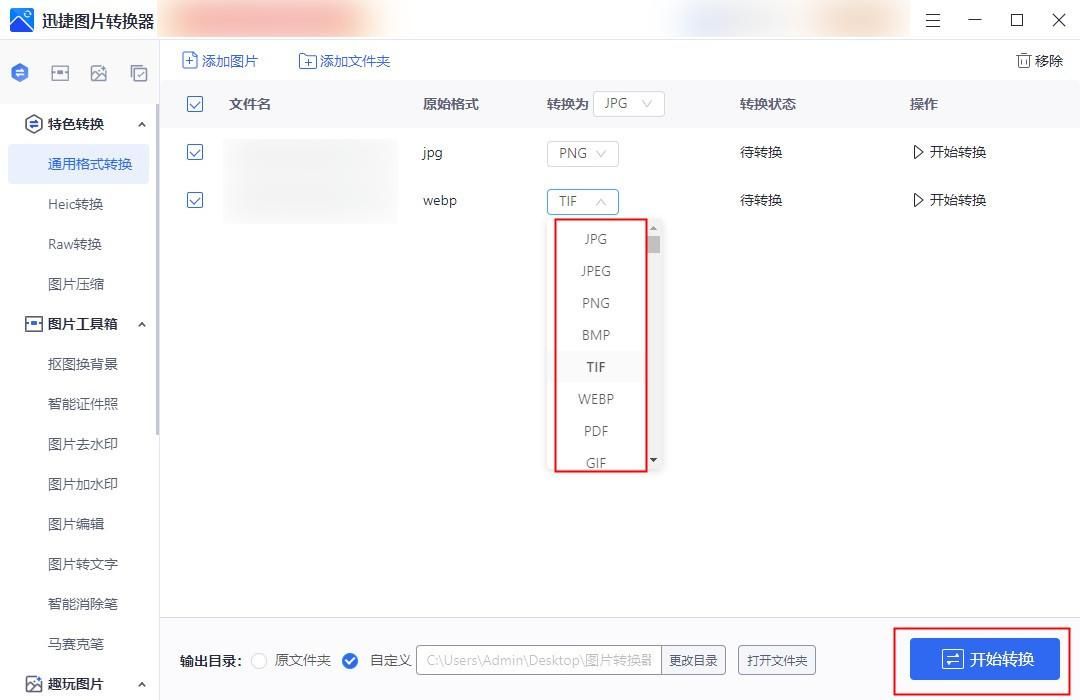Image resolution: width=1080 pixels, height=700 pixels.
Task: Click the 移除 trash icon
Action: 1024,61
